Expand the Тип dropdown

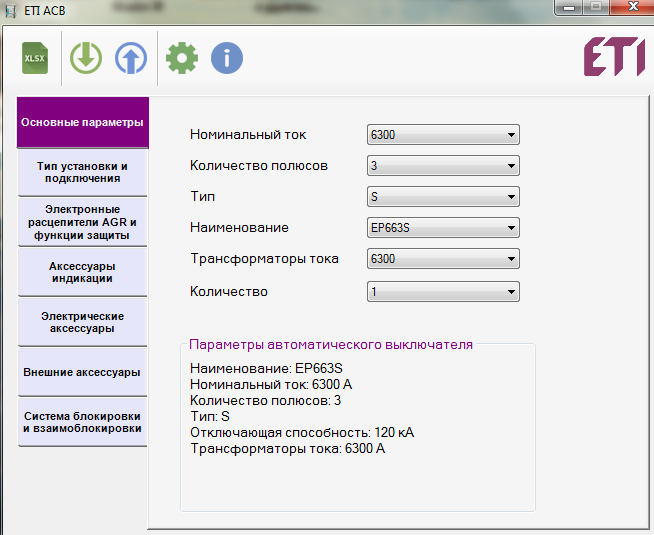pos(443,196)
